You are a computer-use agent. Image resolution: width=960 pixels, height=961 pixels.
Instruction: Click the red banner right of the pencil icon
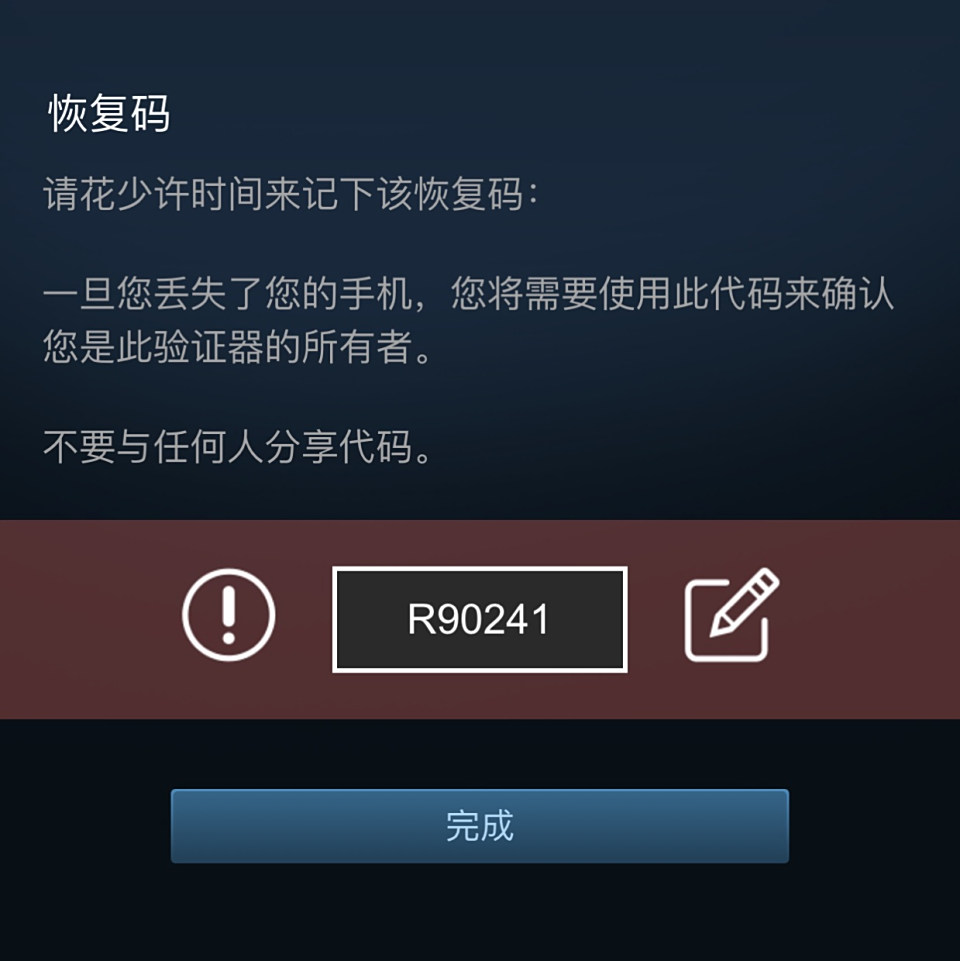pos(870,619)
